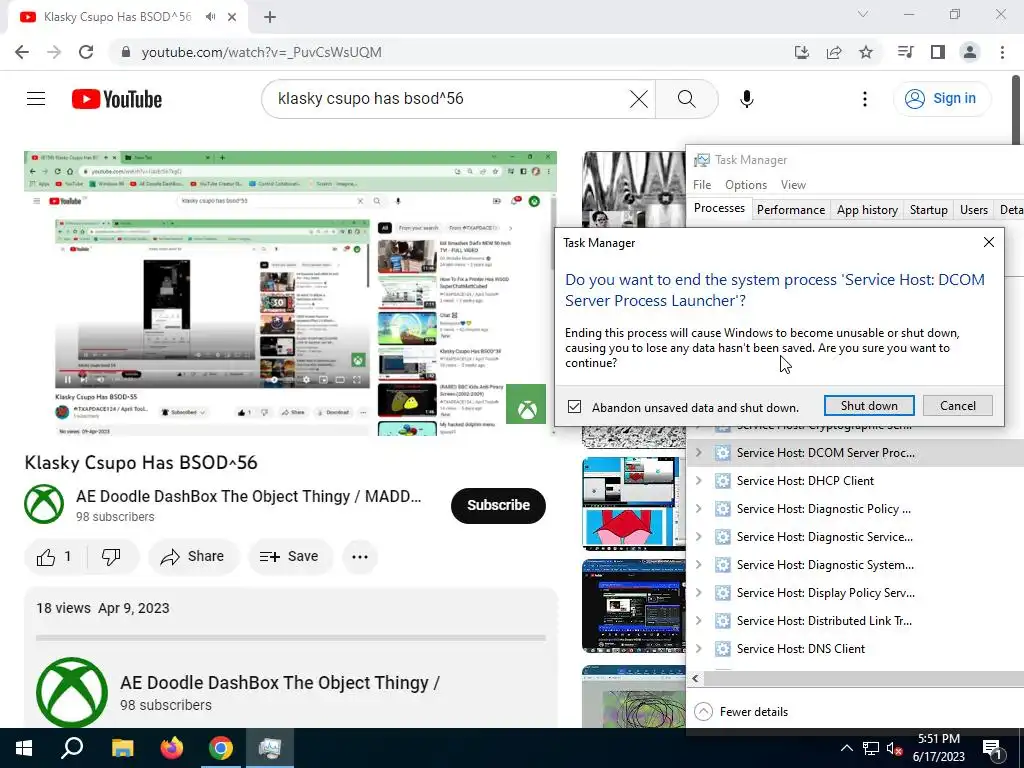Open Chrome profile avatar
Screen dimensions: 1024x768
point(970,52)
